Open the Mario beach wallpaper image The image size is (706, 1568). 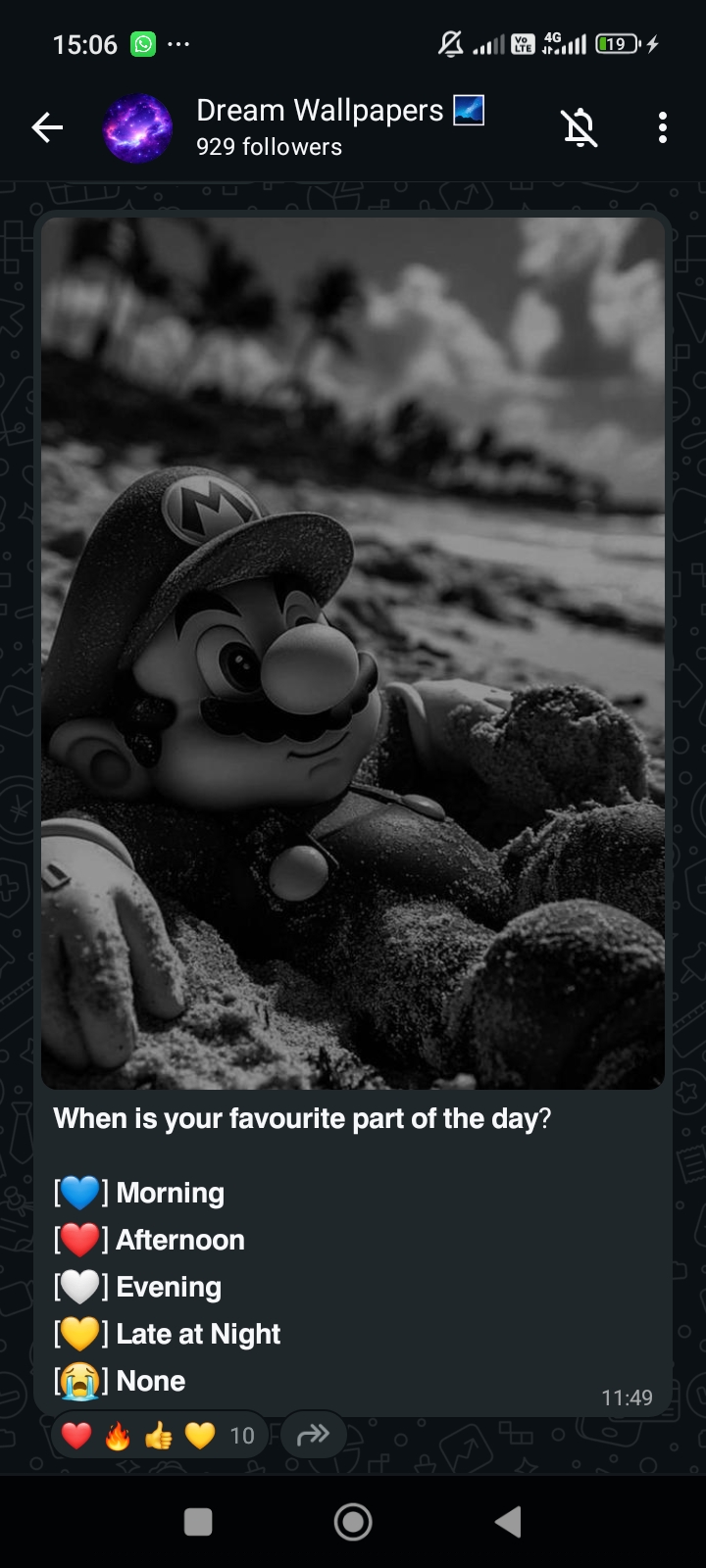coord(353,653)
